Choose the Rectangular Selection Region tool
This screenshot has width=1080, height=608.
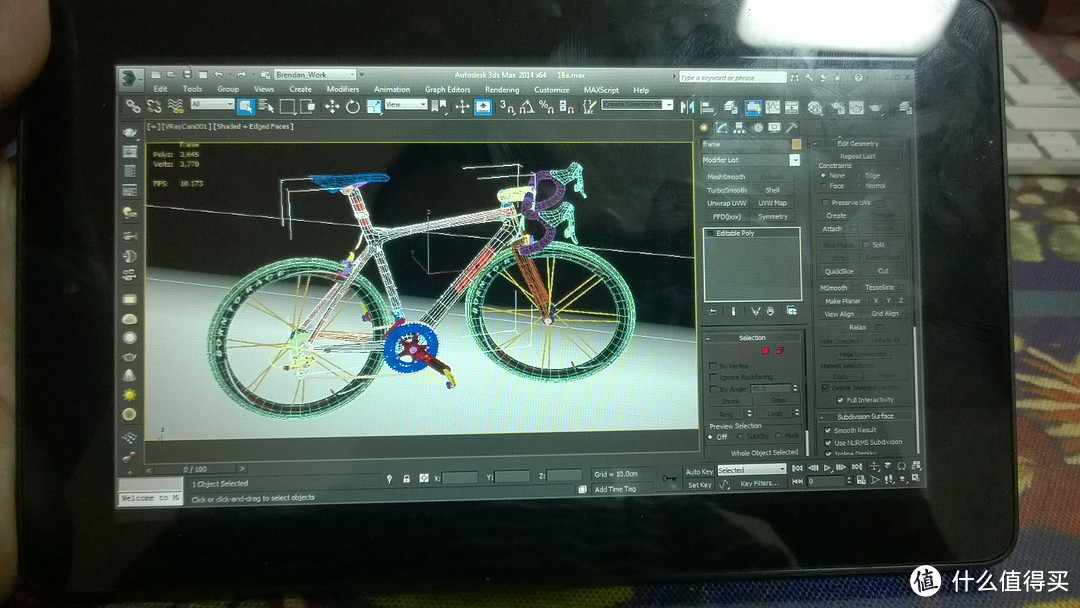287,106
